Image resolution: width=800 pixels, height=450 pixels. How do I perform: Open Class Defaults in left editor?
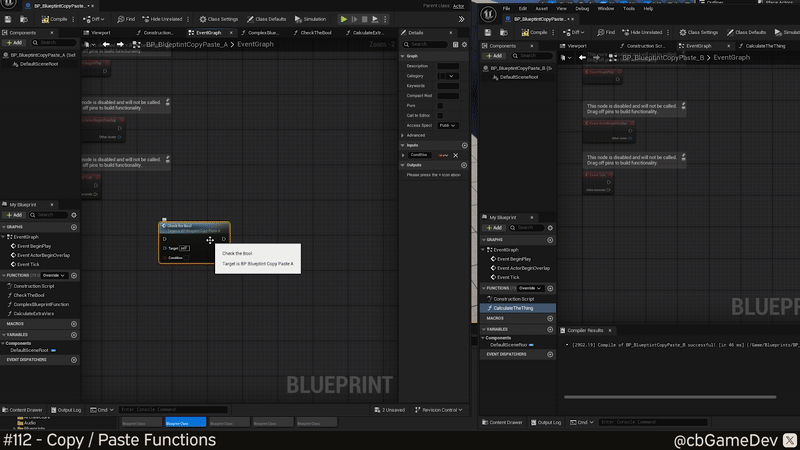coord(266,19)
